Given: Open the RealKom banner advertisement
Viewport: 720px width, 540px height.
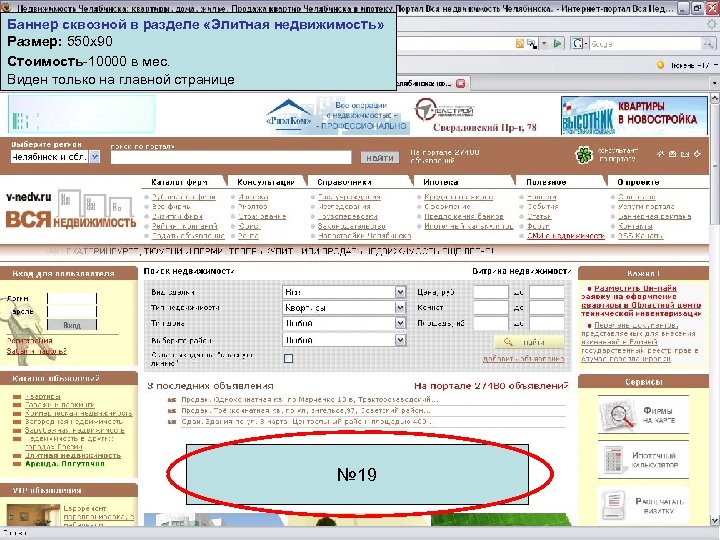Looking at the screenshot, I should coord(337,115).
